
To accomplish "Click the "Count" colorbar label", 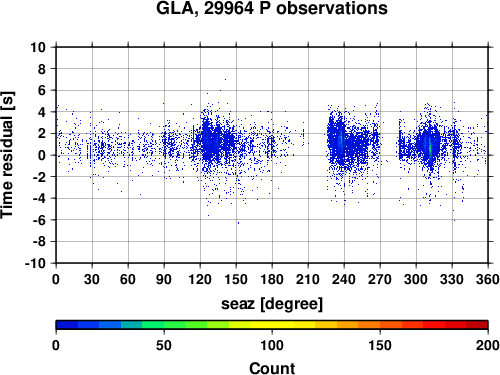I will coord(272,368).
